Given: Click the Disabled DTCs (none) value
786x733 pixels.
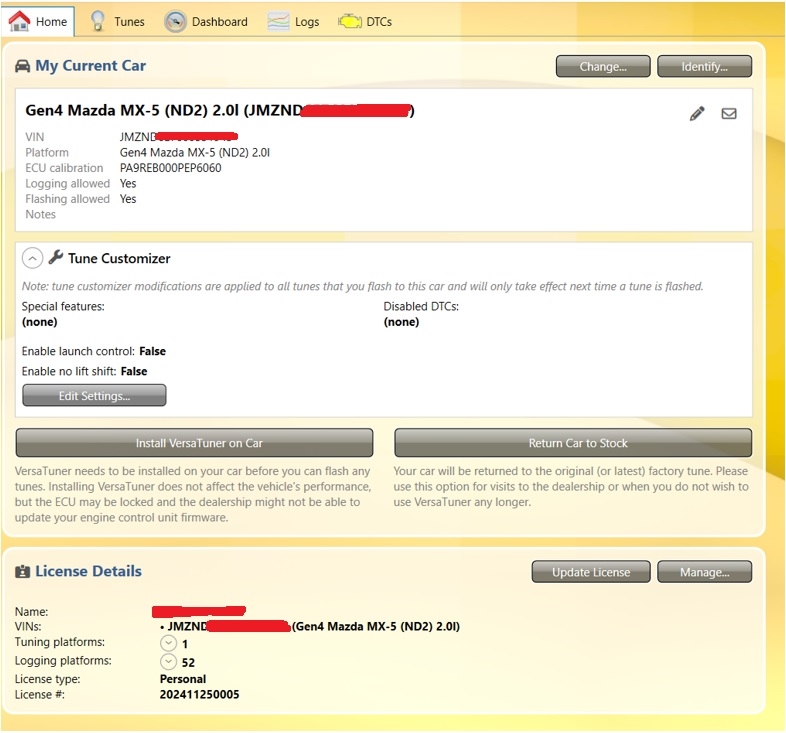Looking at the screenshot, I should click(x=401, y=322).
